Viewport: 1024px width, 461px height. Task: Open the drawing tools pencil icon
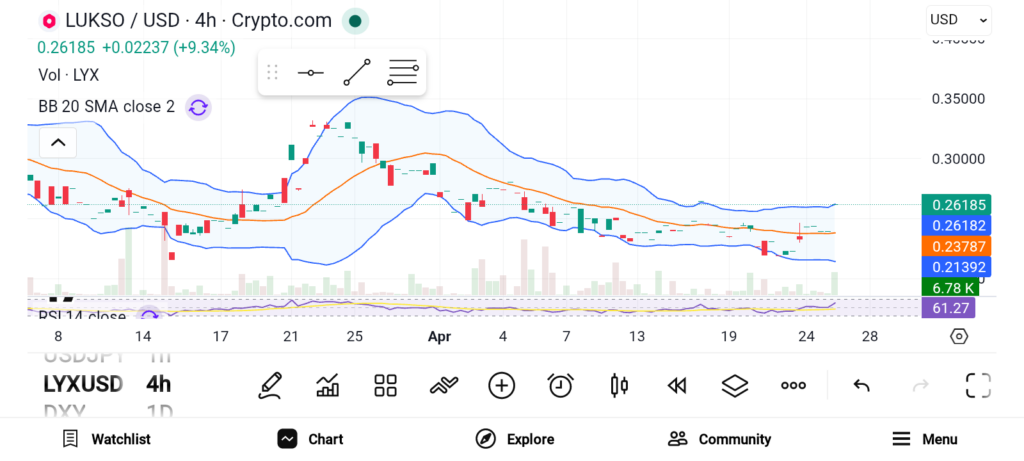pos(269,385)
